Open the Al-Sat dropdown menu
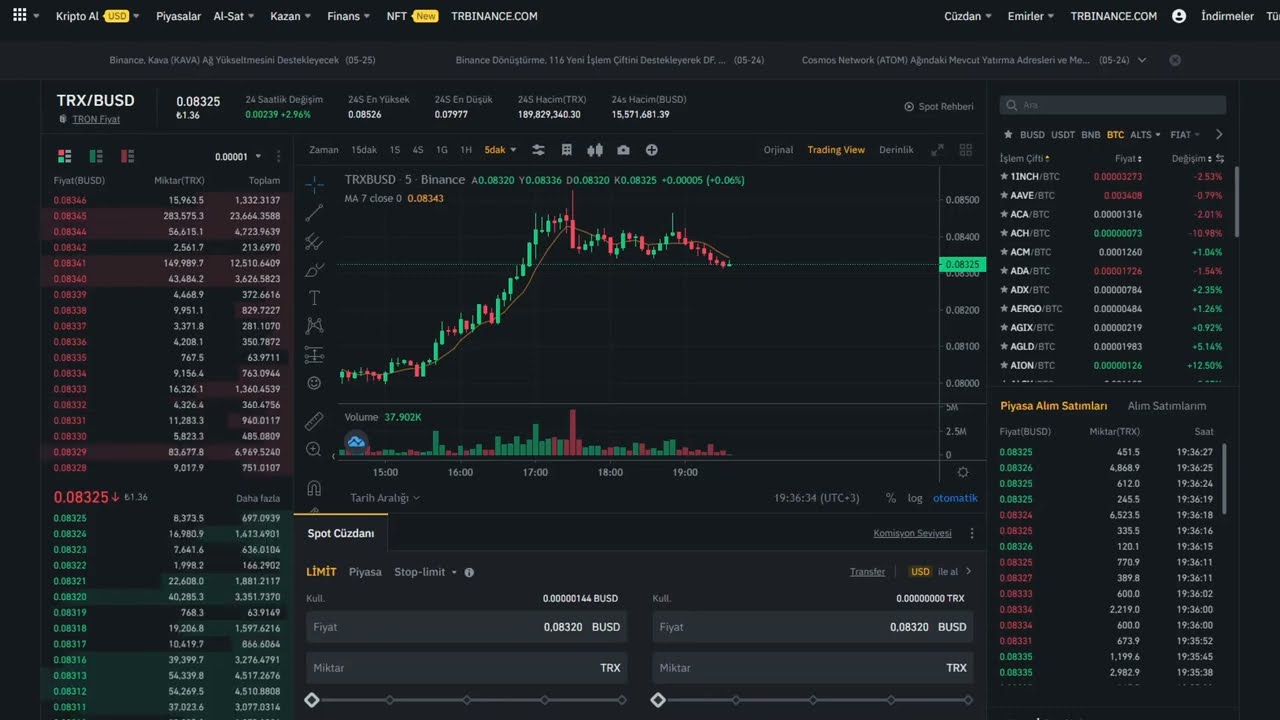Screen dimensions: 1280x720 (234, 16)
